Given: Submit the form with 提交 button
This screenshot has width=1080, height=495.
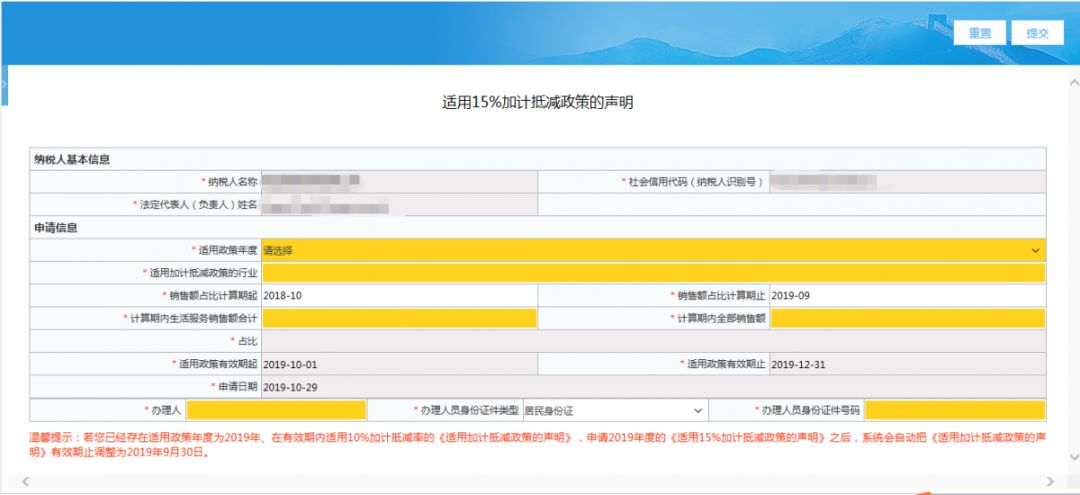Looking at the screenshot, I should 1037,33.
